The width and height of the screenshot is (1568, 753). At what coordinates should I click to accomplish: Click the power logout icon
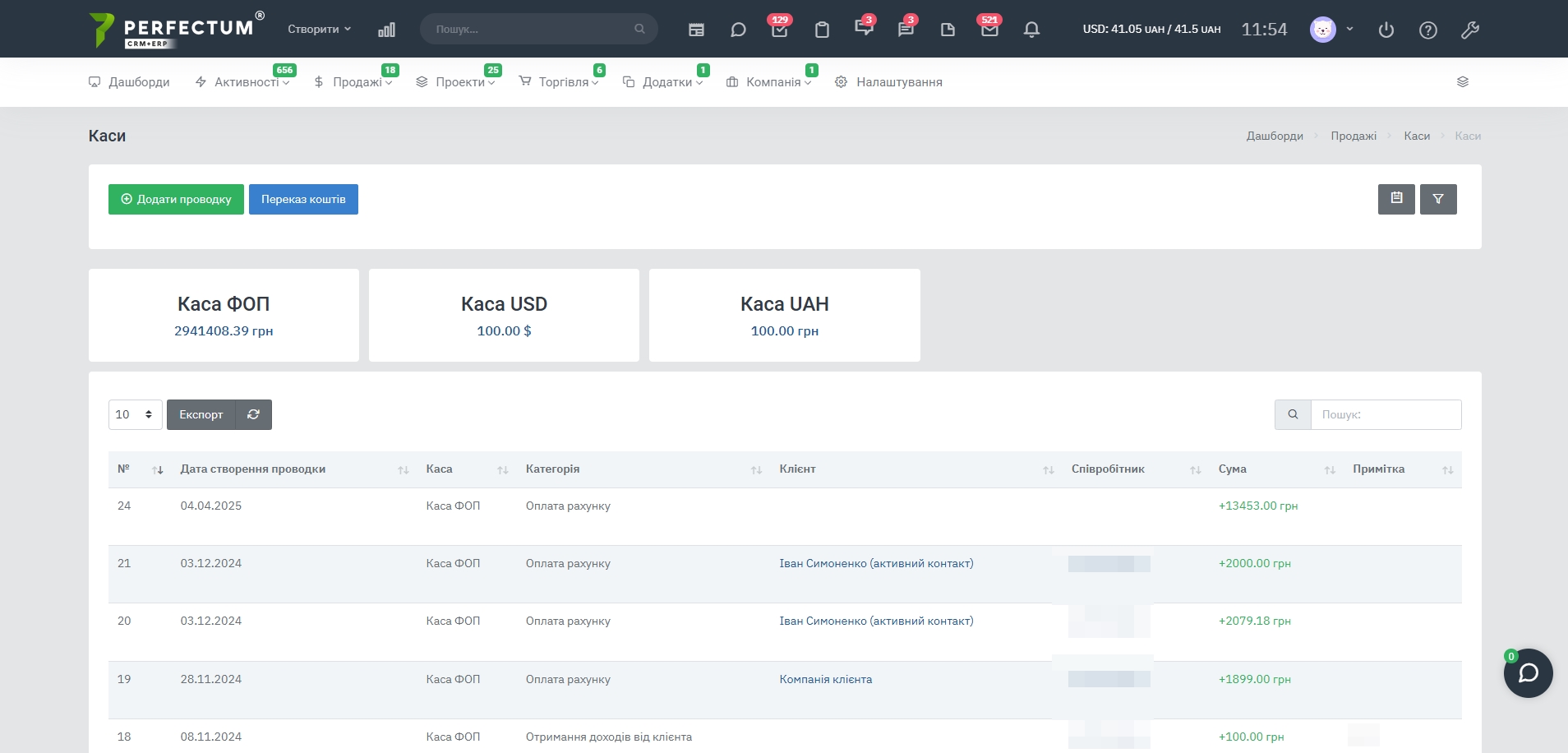click(x=1386, y=30)
